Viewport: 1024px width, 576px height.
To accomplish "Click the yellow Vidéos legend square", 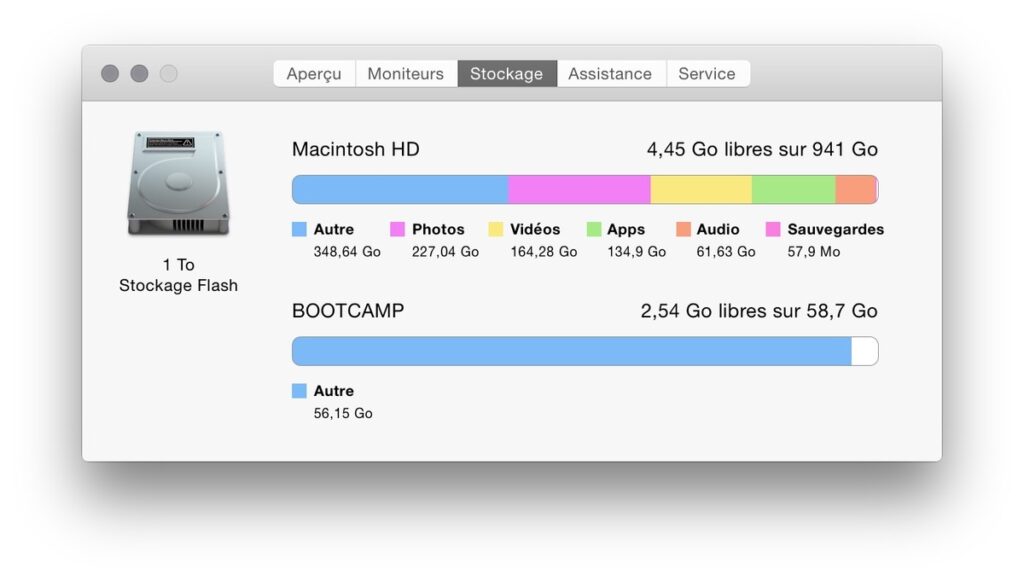I will (x=496, y=229).
